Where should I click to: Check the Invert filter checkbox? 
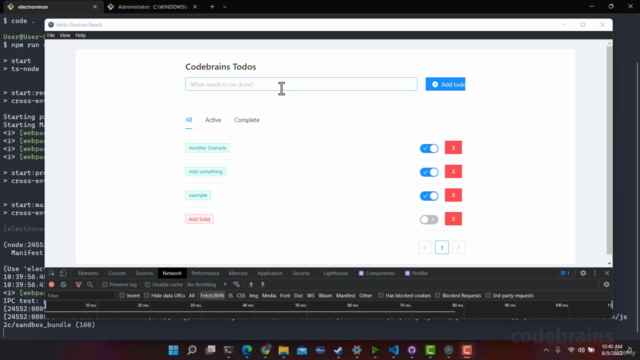(122, 295)
